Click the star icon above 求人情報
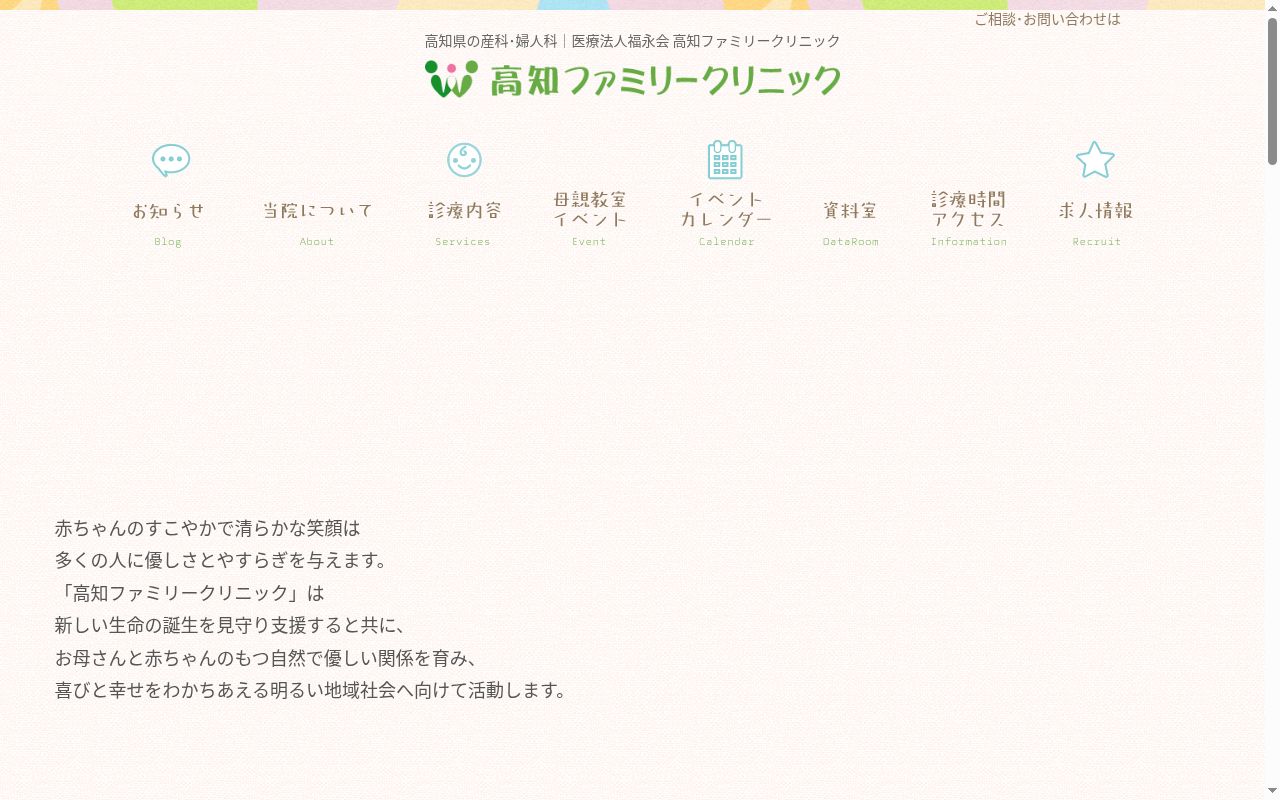This screenshot has height=800, width=1280. pyautogui.click(x=1095, y=160)
